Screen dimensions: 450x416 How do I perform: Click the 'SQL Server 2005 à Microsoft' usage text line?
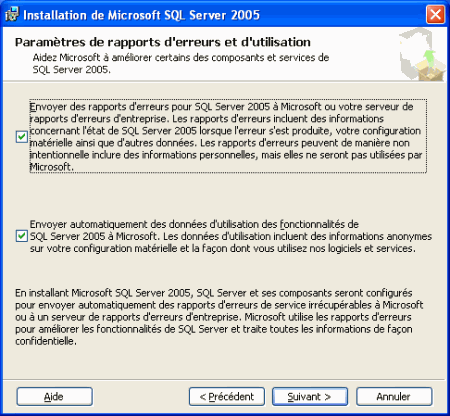click(x=231, y=236)
